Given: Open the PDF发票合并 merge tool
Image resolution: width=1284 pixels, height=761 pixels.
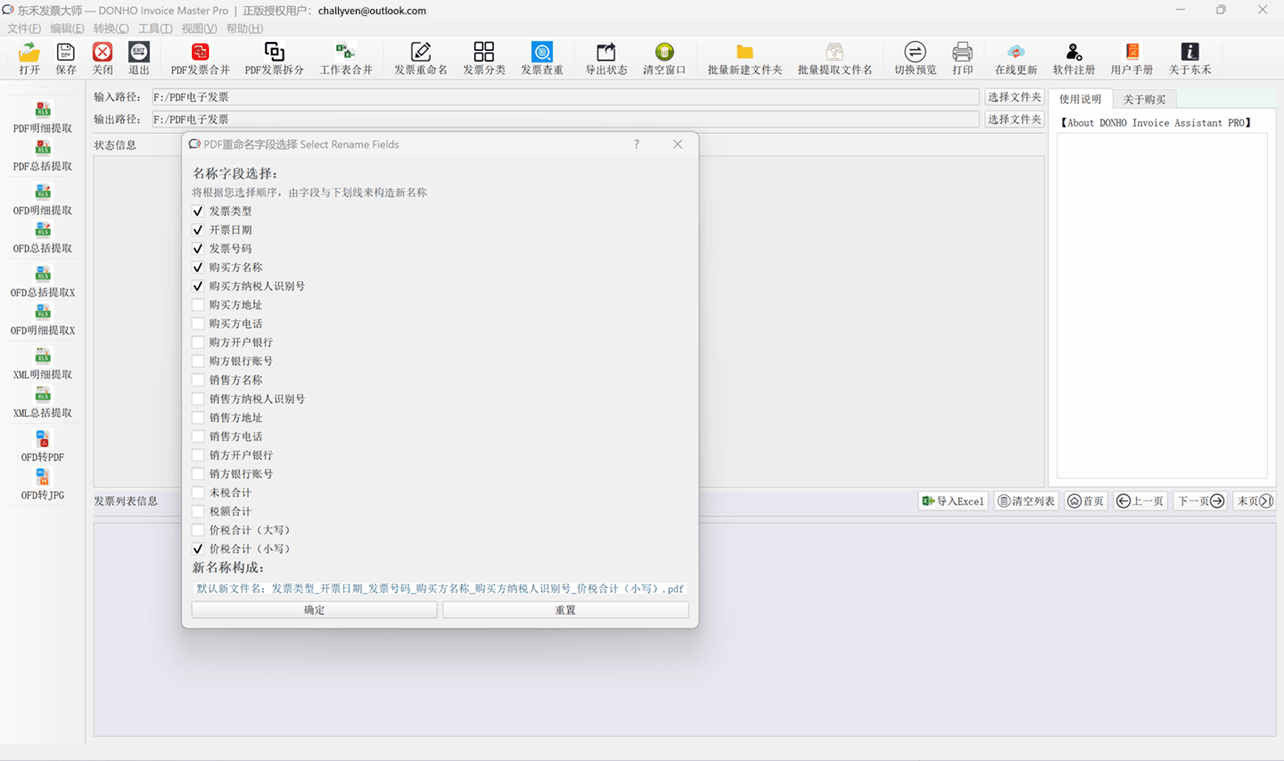Looking at the screenshot, I should tap(200, 59).
